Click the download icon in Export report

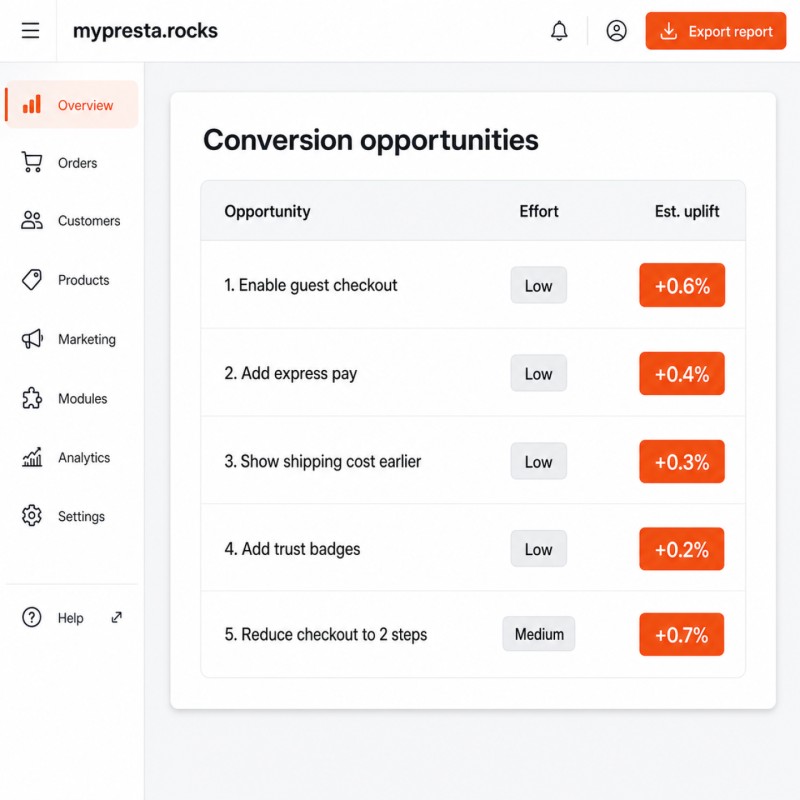(668, 31)
